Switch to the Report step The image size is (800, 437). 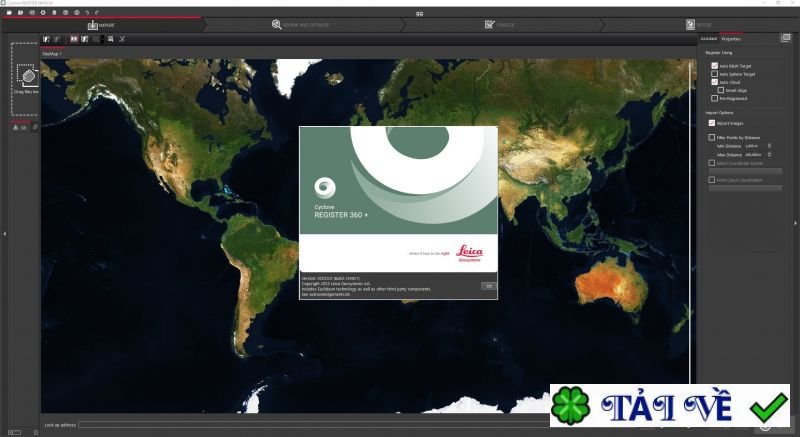(699, 24)
